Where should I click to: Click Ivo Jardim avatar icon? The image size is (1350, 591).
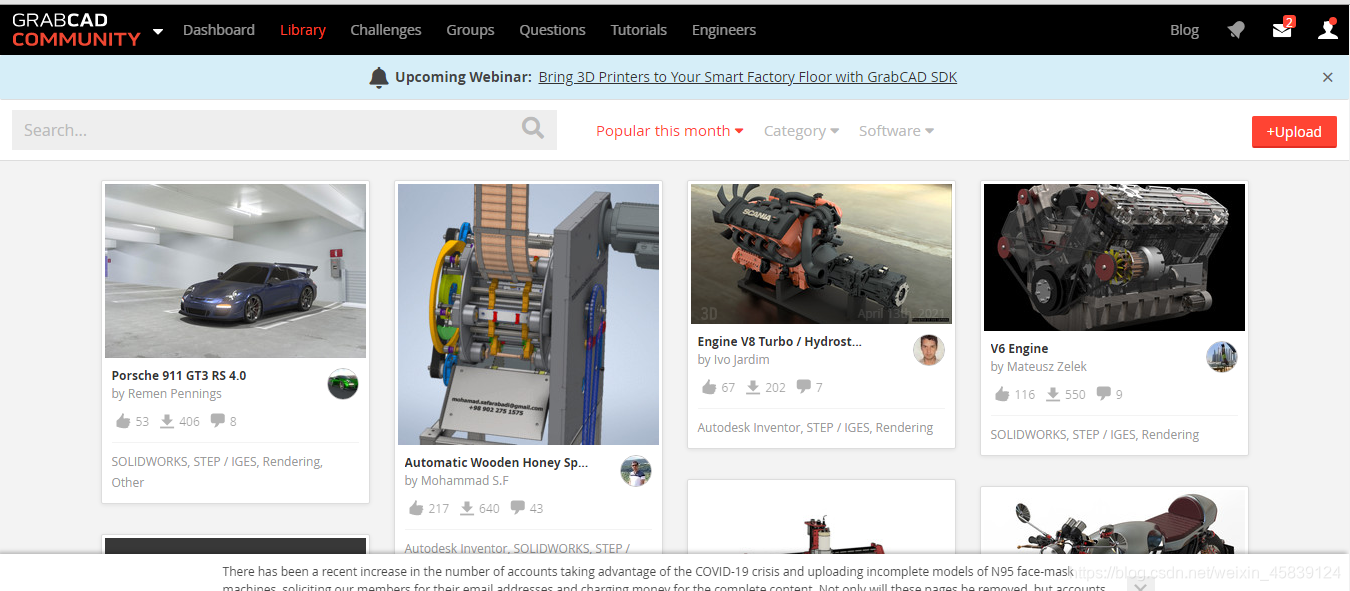point(929,350)
